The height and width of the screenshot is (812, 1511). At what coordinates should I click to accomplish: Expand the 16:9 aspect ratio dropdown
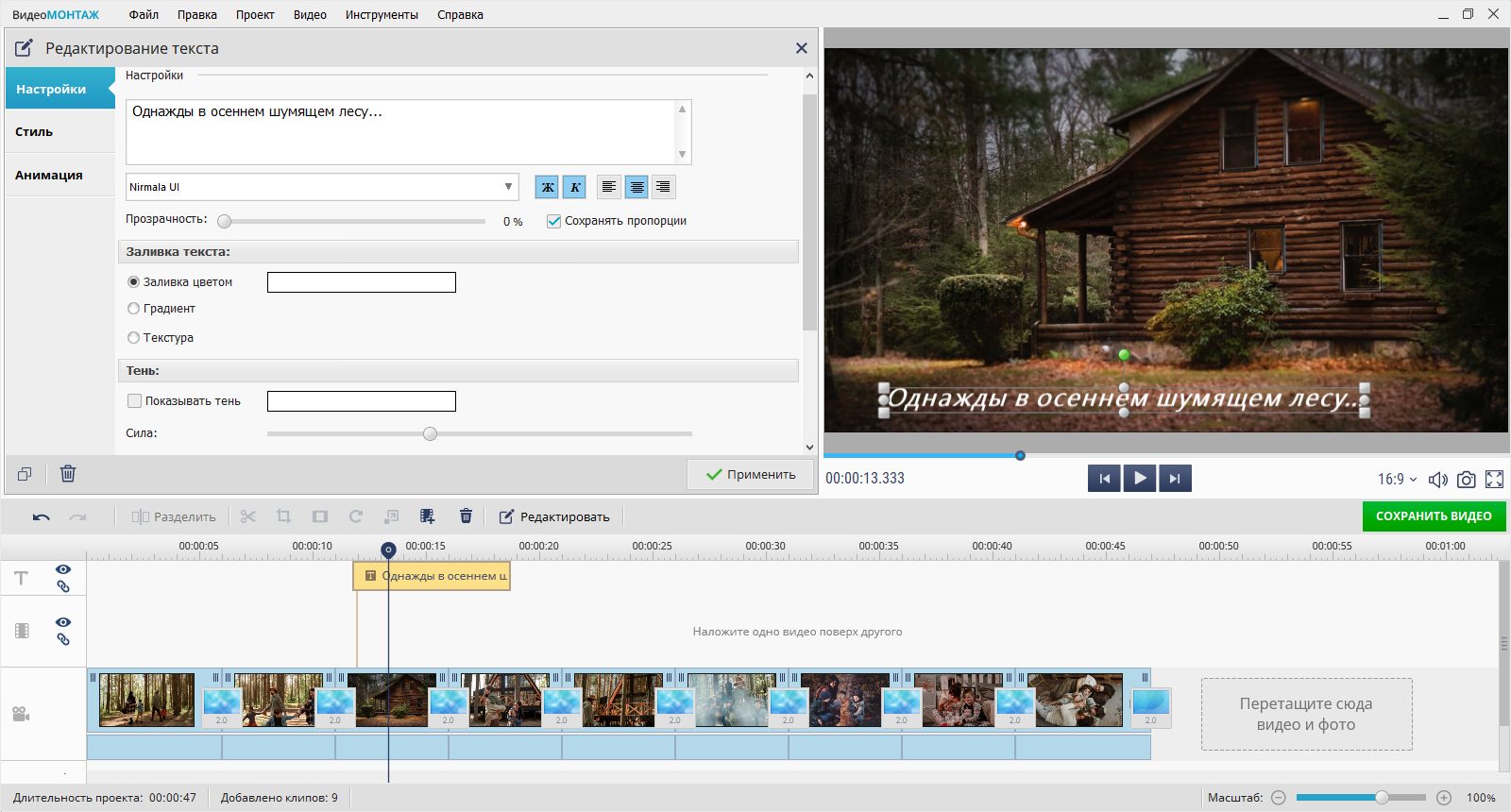click(1397, 480)
